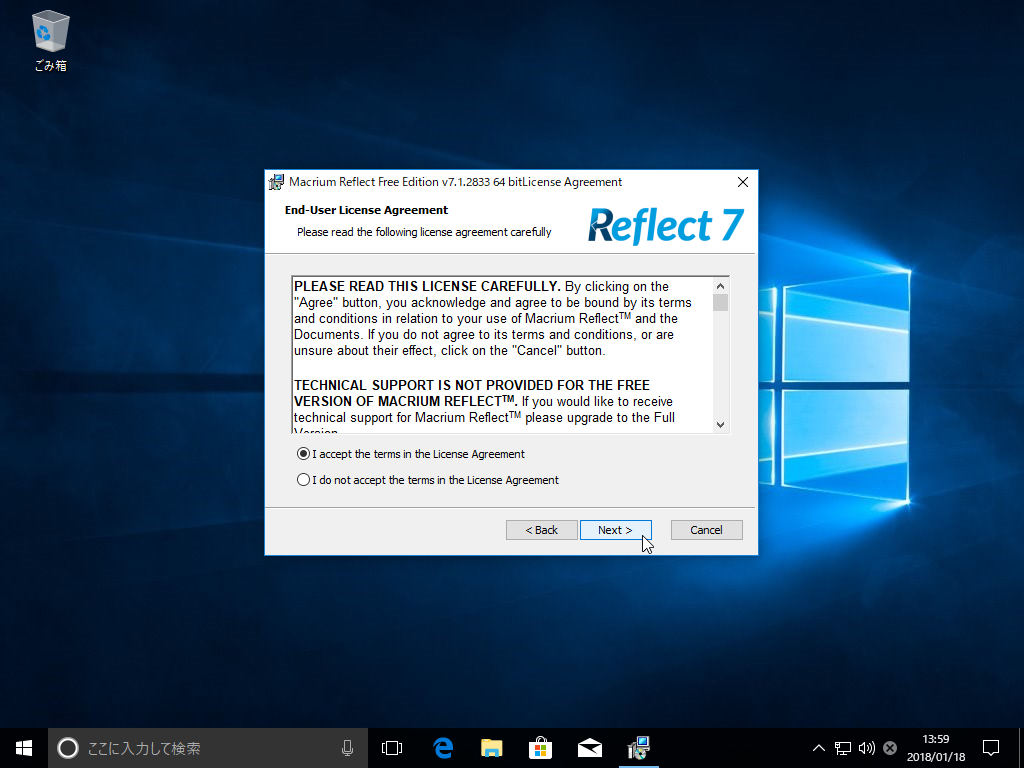Open the Action Center notifications icon
1024x768 pixels.
coord(991,748)
